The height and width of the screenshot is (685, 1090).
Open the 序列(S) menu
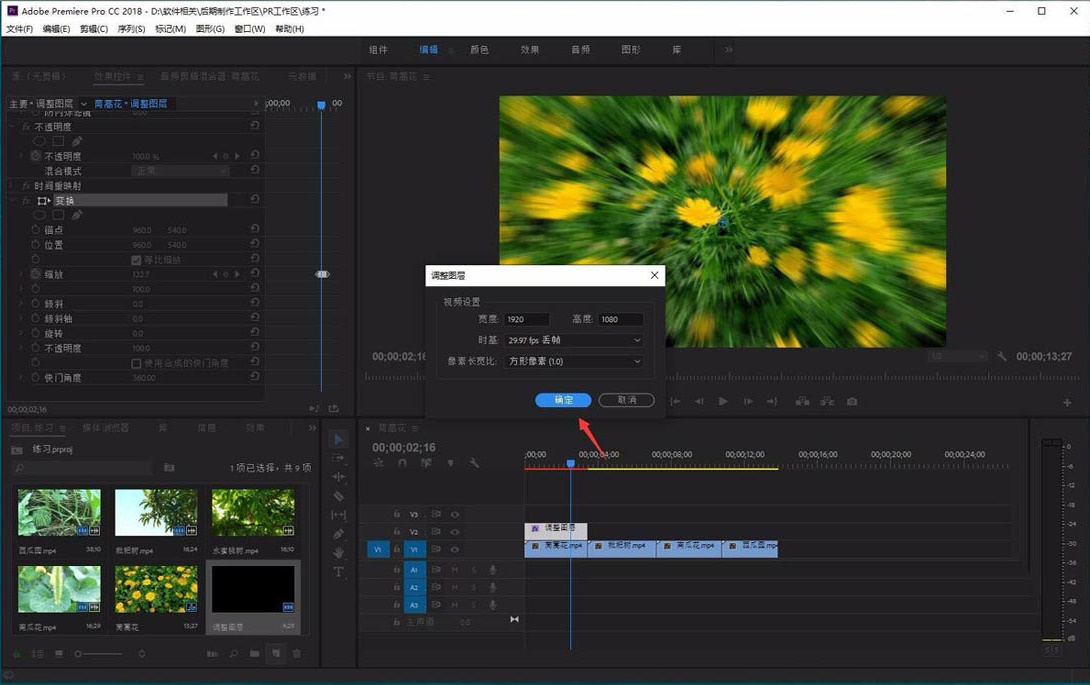tap(131, 29)
